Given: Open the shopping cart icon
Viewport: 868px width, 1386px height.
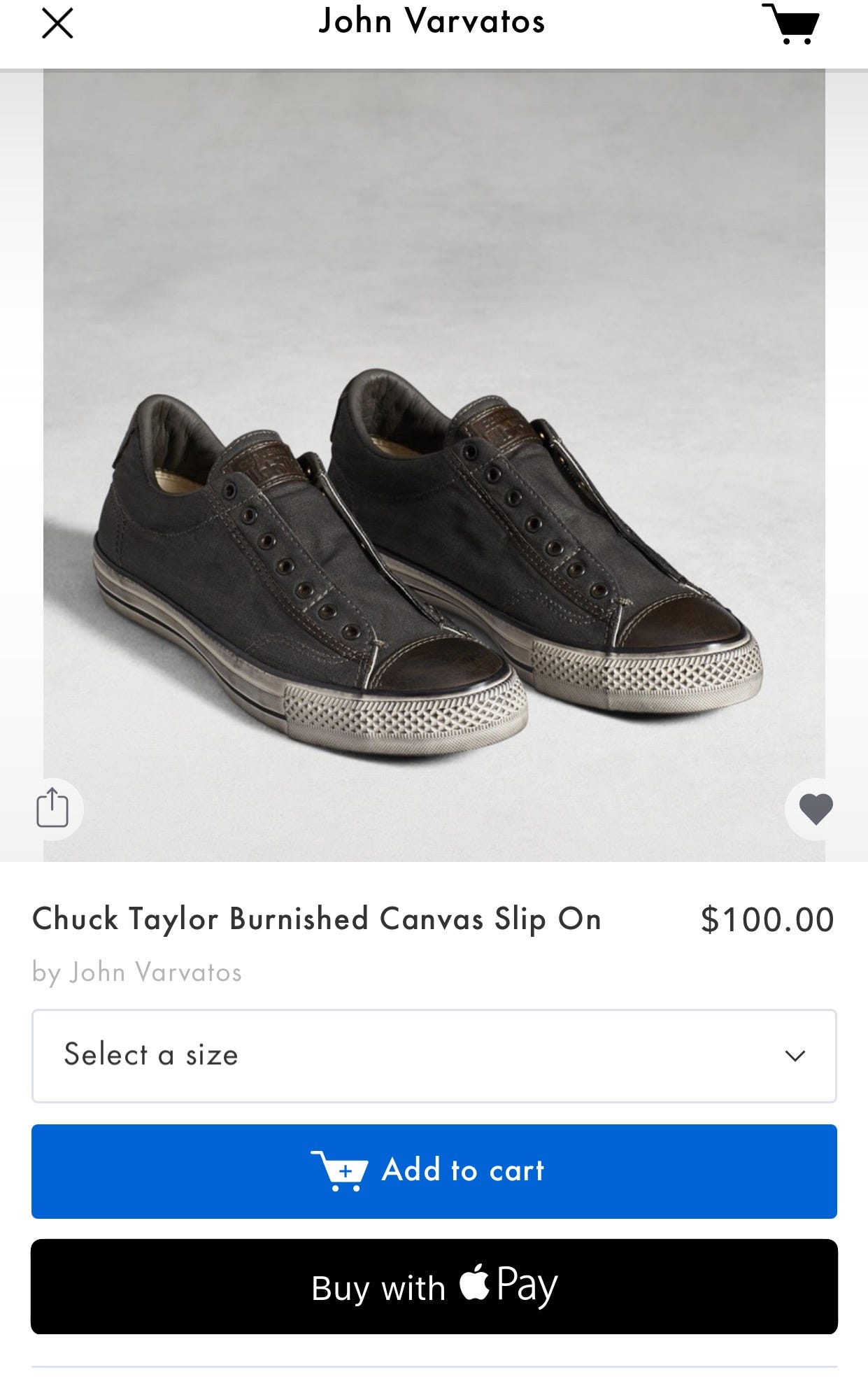Looking at the screenshot, I should 791,24.
